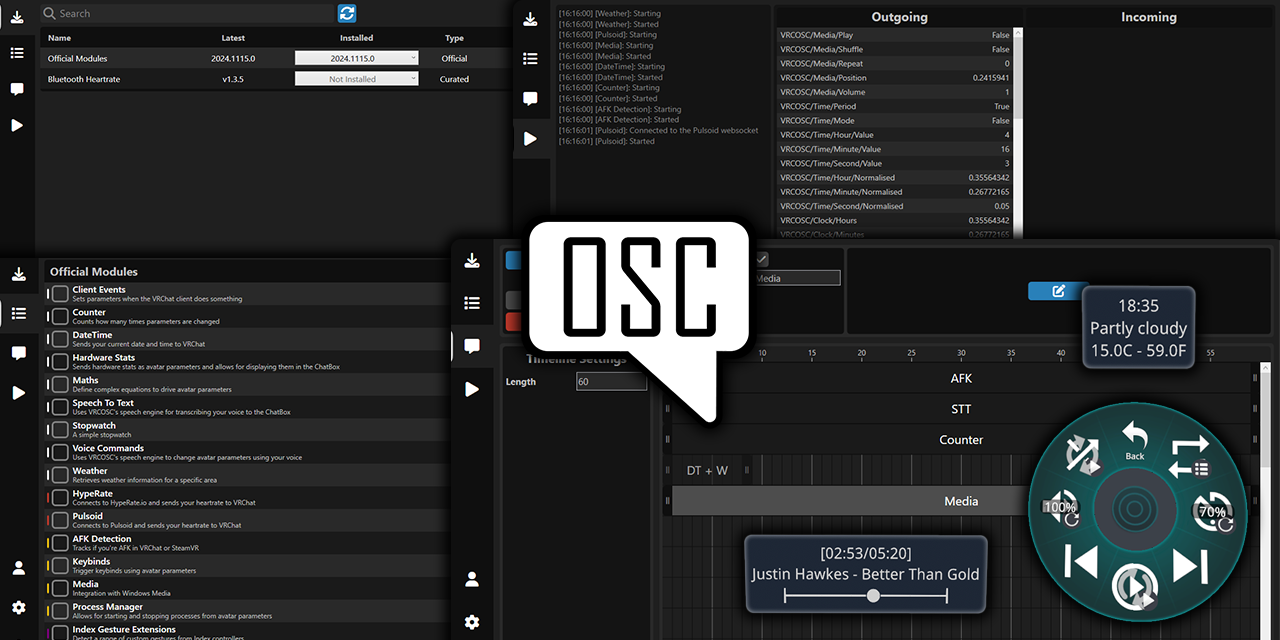Select the STT timeline layer
Screen dimensions: 1280x640
point(961,409)
